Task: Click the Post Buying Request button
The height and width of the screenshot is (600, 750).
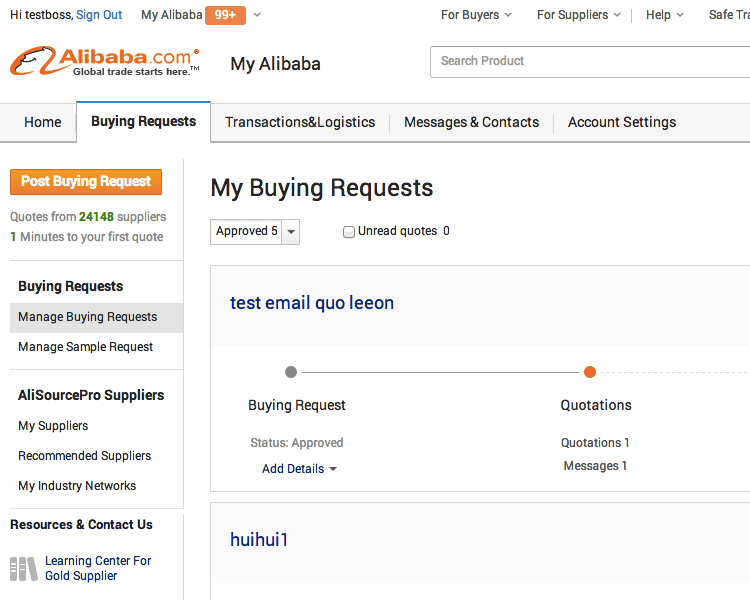Action: coord(86,182)
